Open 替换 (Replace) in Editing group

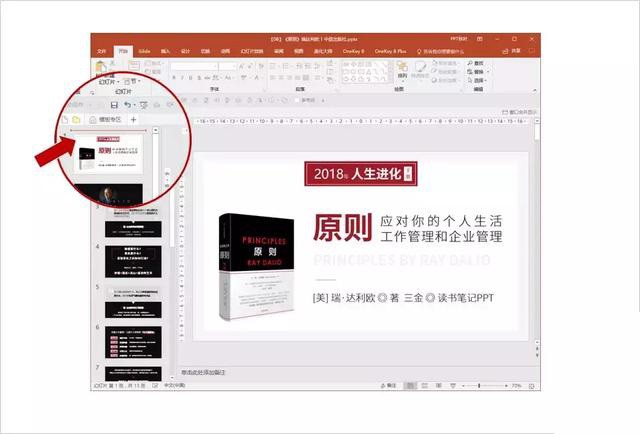pos(478,72)
